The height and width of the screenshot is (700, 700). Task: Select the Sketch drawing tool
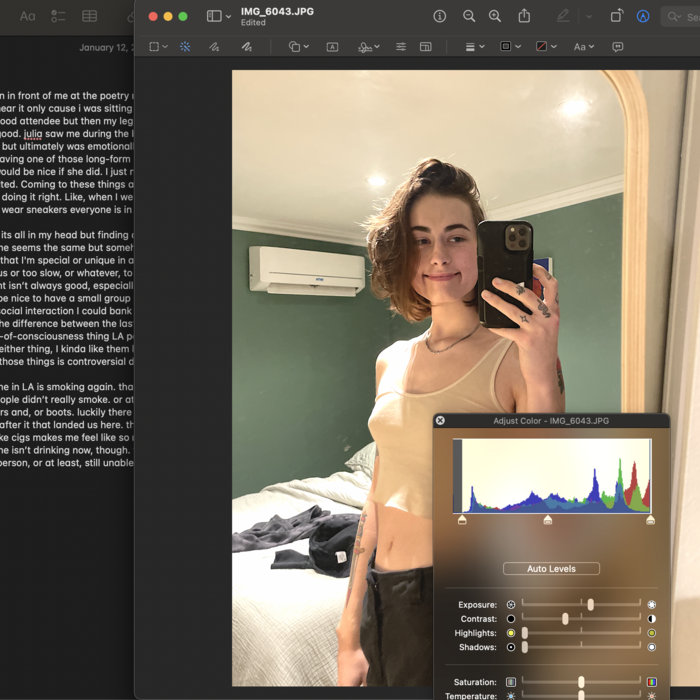[214, 47]
